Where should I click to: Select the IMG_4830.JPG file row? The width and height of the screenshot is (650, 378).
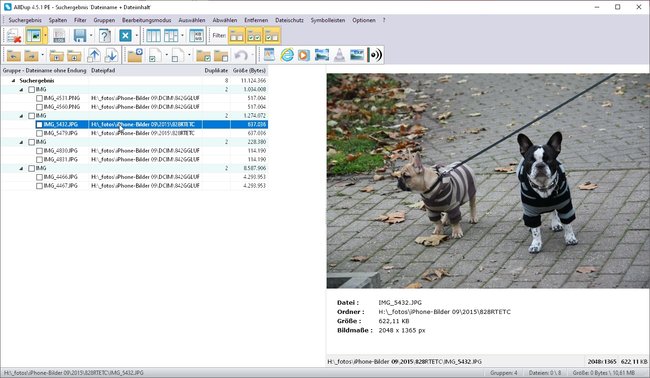(x=134, y=151)
